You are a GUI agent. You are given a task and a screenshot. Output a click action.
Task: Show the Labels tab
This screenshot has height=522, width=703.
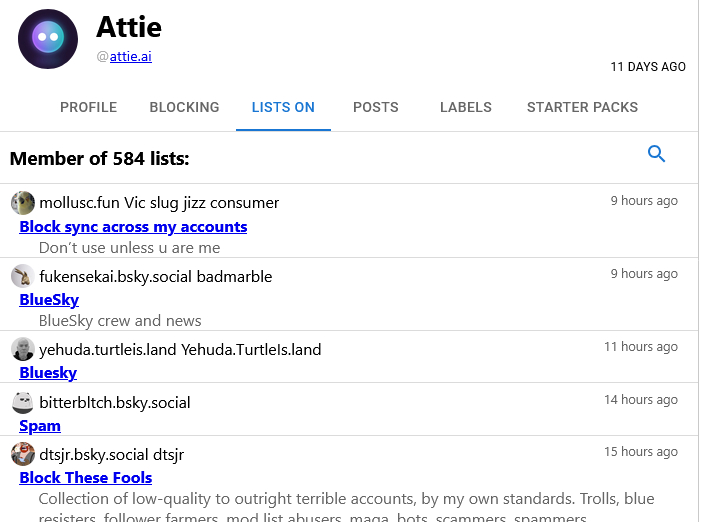(x=466, y=107)
